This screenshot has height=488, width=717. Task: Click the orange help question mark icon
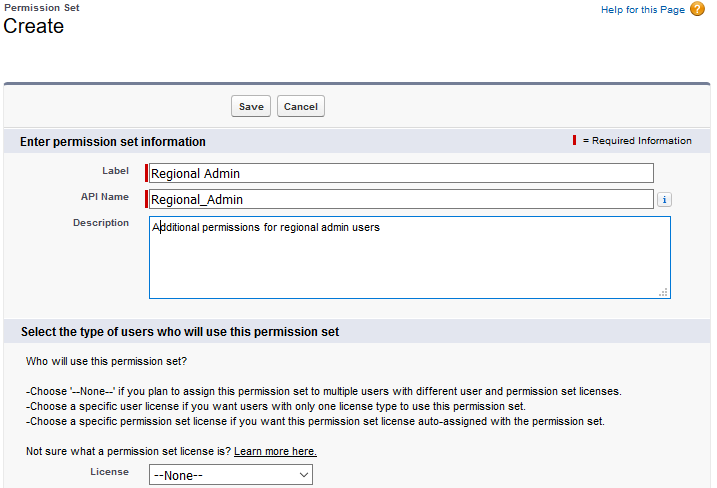[698, 9]
